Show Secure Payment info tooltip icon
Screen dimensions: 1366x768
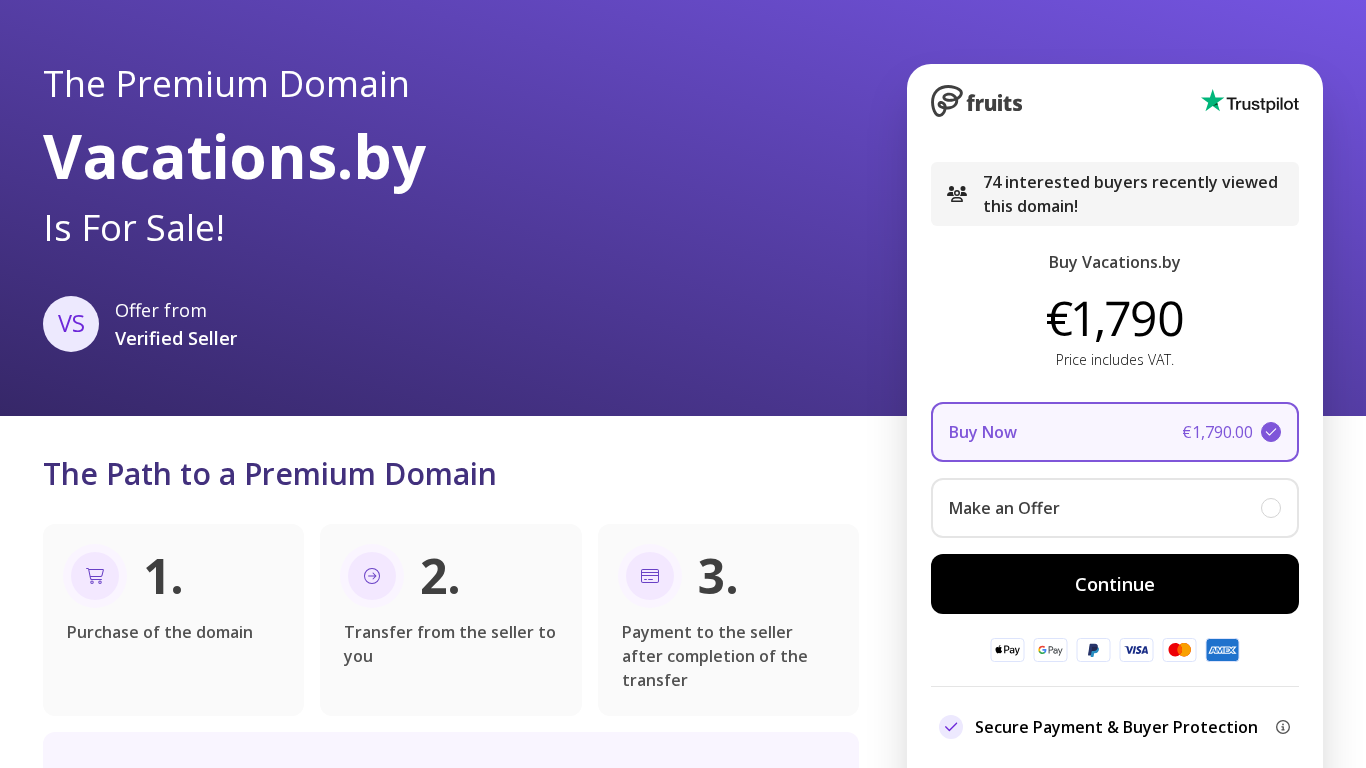1283,727
